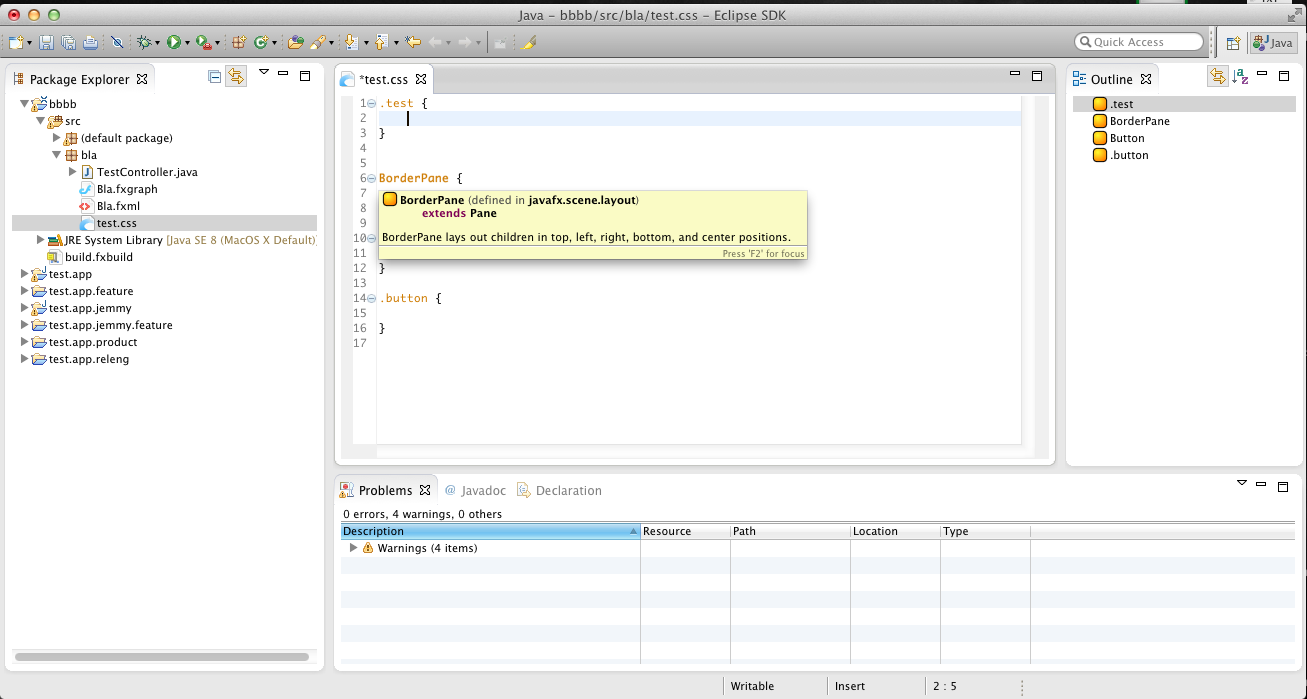Click the Save icon in the toolbar
Viewport: 1307px width, 699px height.
[x=46, y=42]
